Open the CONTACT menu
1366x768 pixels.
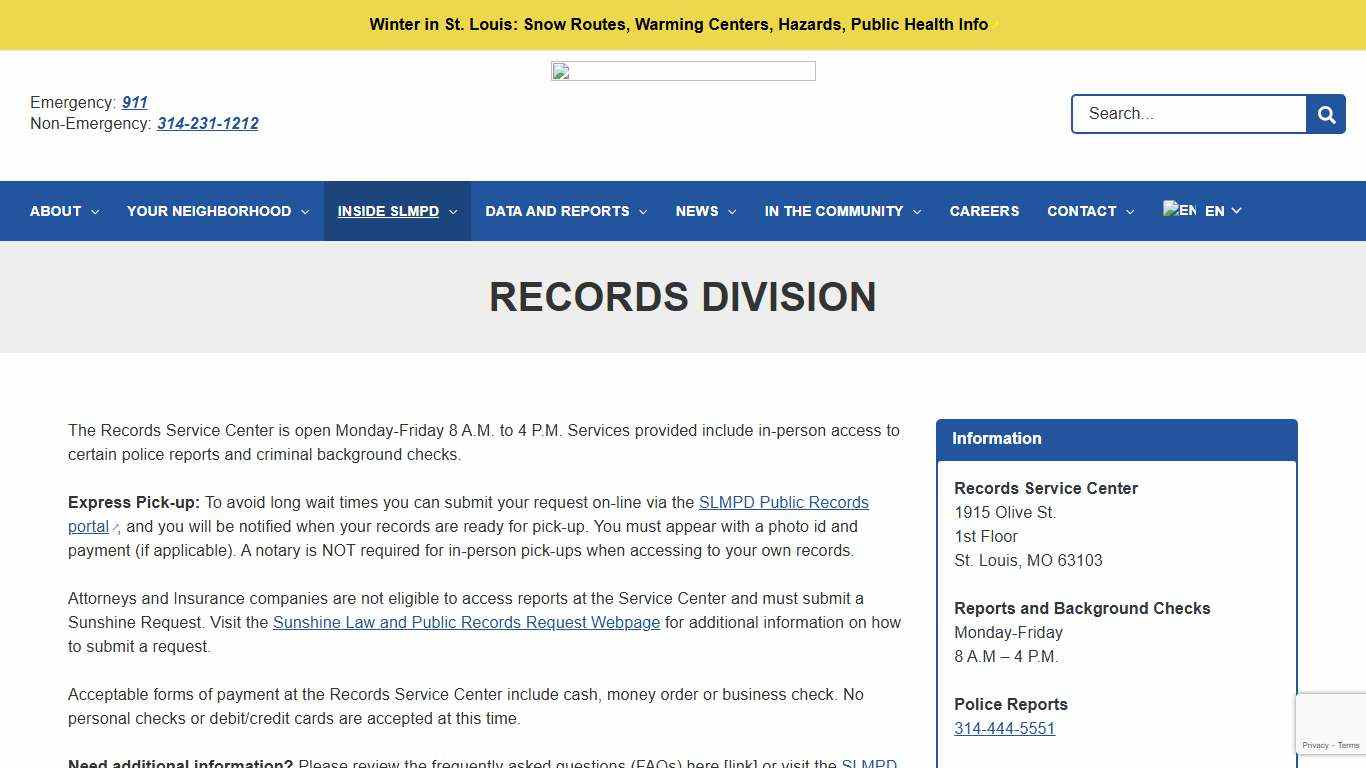point(1083,211)
